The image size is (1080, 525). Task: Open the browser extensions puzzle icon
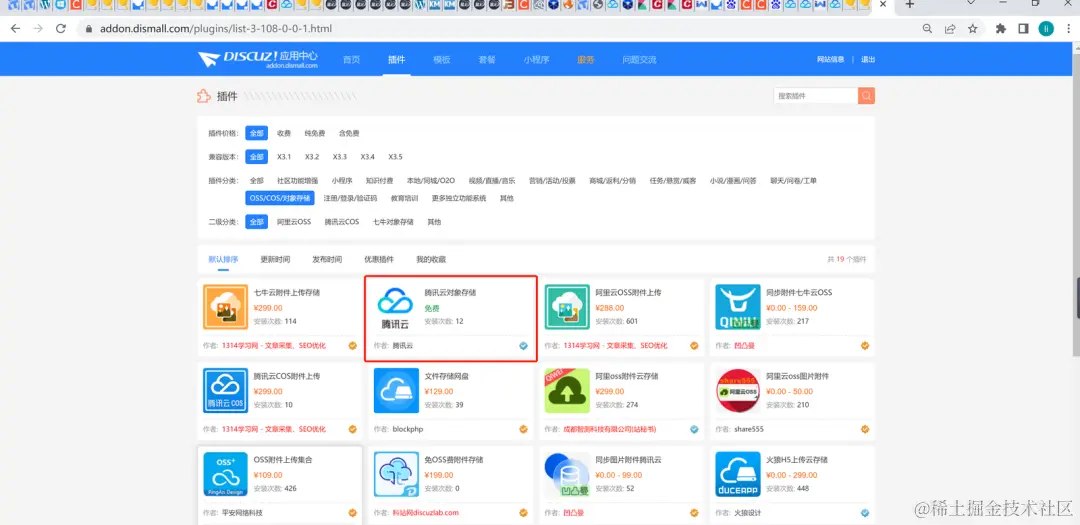1001,29
